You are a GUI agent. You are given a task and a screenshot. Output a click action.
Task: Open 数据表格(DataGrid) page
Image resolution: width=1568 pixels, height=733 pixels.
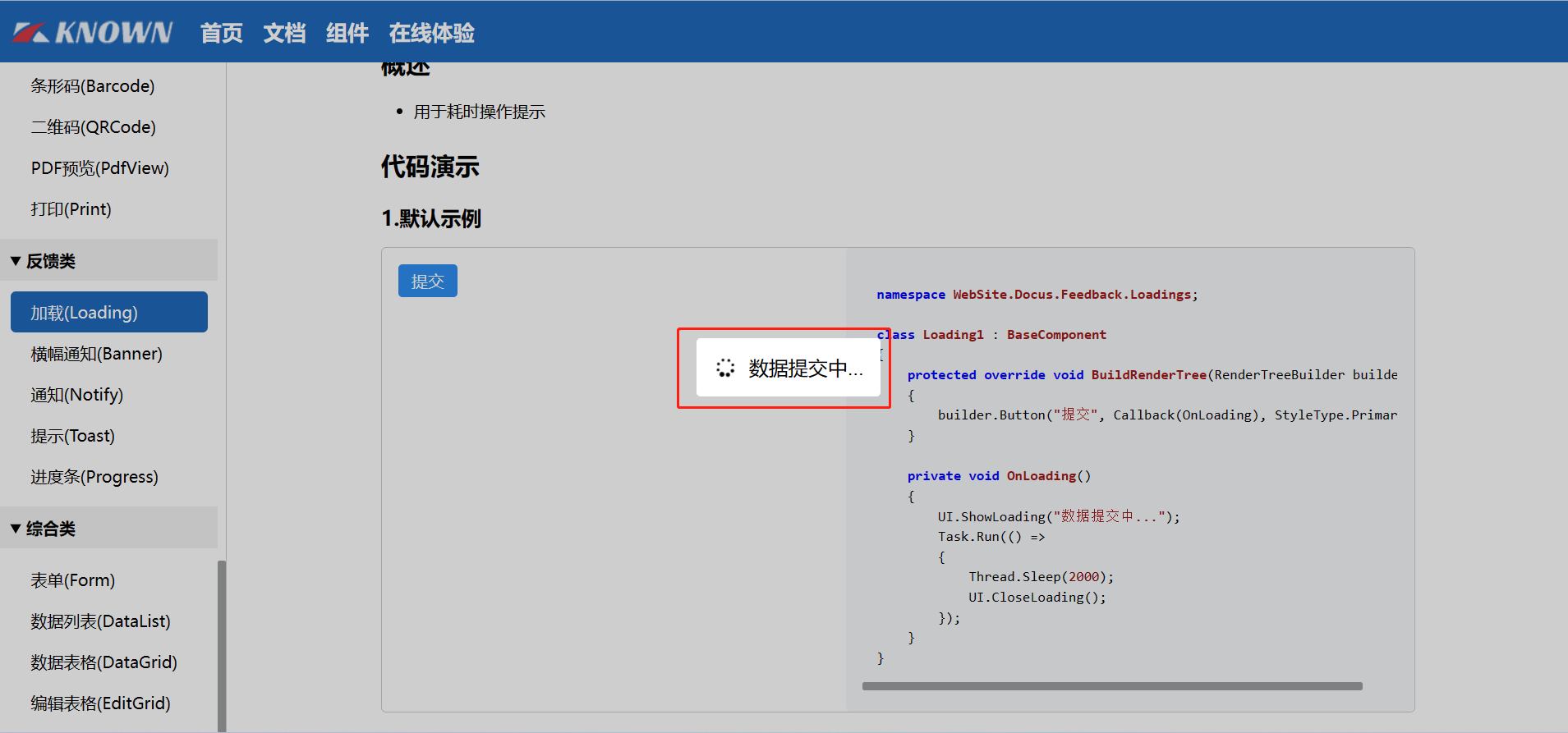point(104,662)
